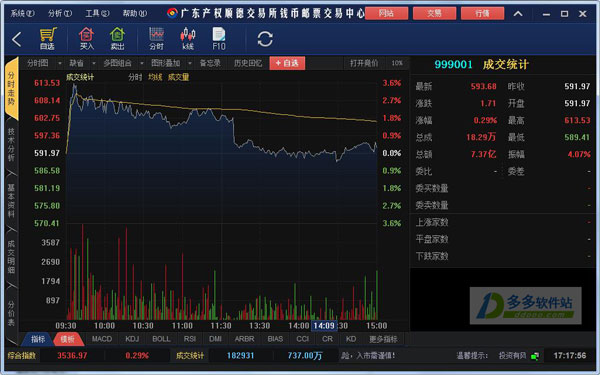Select the DMI indicator
Screen dimensions: 600x375
[x=215, y=339]
